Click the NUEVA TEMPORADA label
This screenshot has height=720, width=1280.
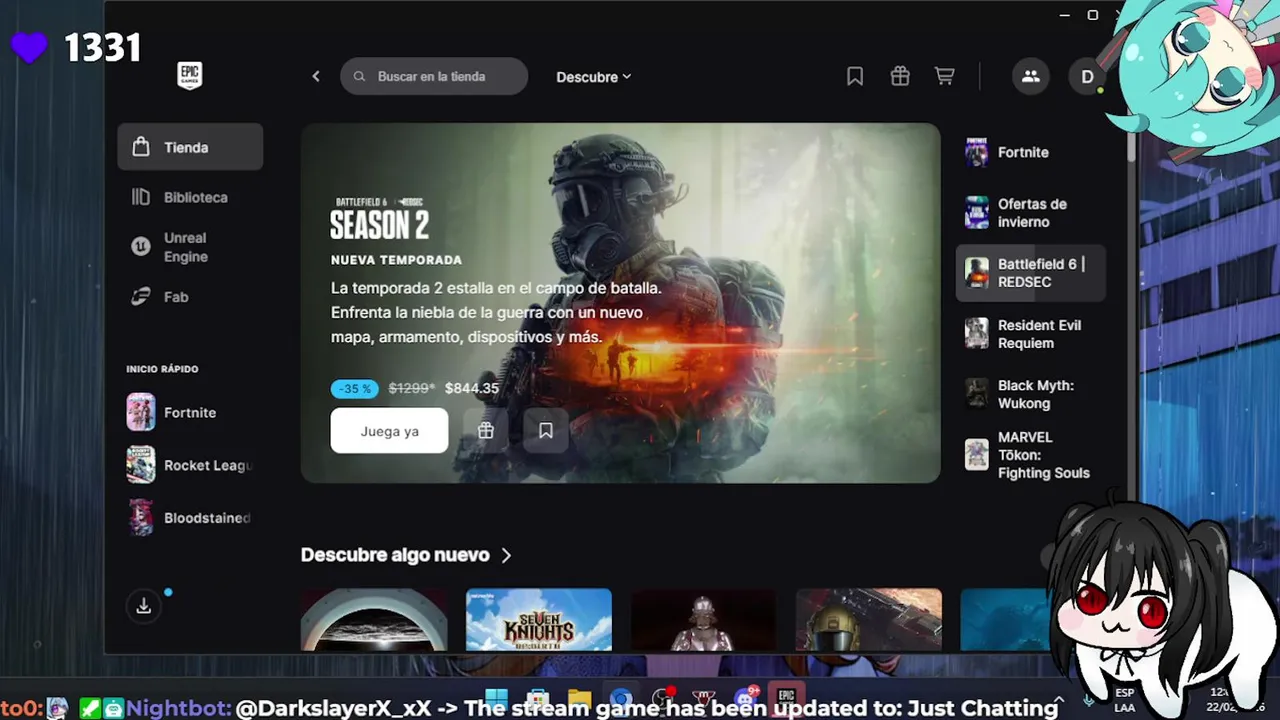[x=396, y=260]
